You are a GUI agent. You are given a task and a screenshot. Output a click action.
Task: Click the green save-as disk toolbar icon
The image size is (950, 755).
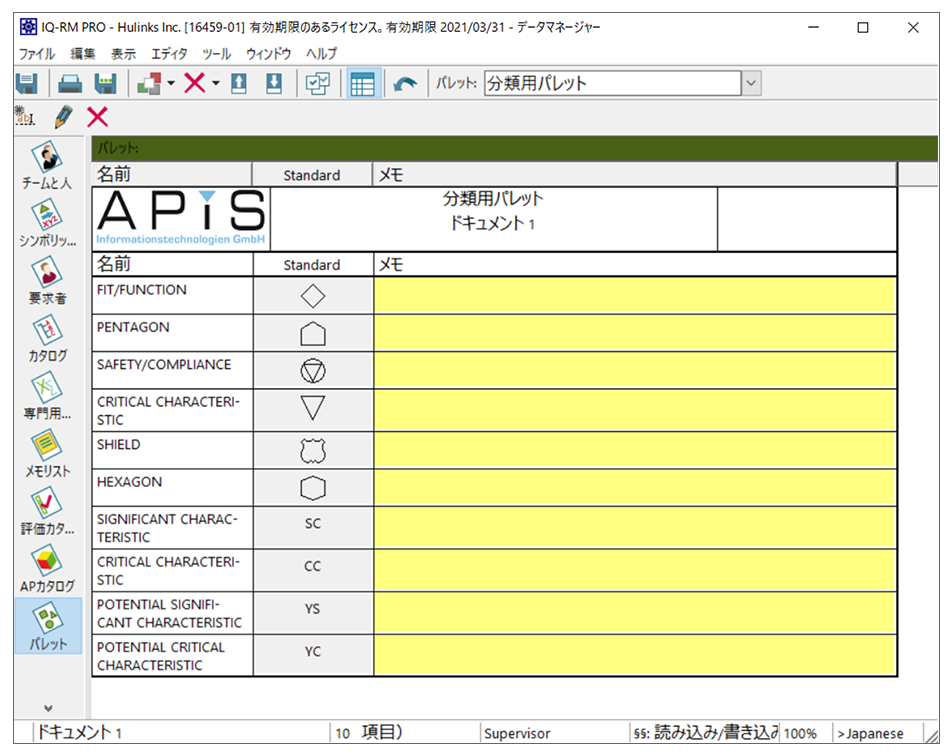(x=105, y=84)
